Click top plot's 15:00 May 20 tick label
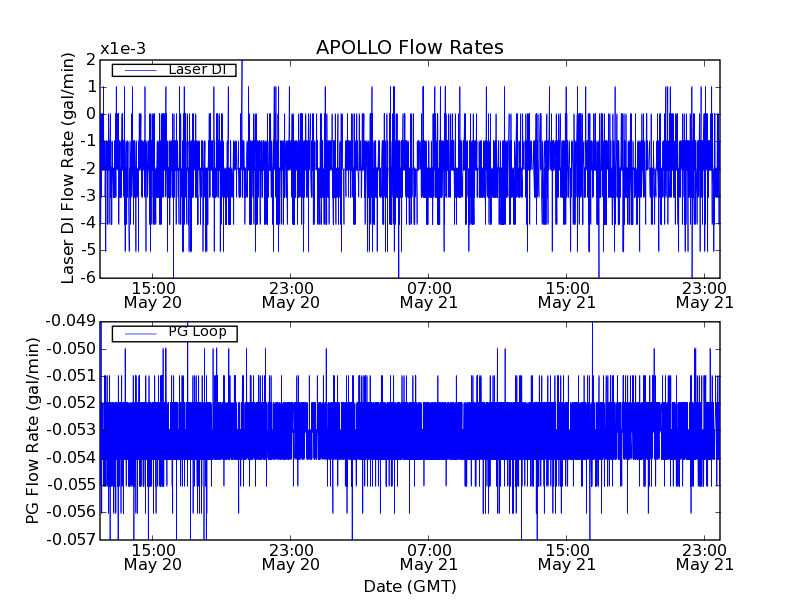Viewport: 800px width, 600px height. pos(152,294)
